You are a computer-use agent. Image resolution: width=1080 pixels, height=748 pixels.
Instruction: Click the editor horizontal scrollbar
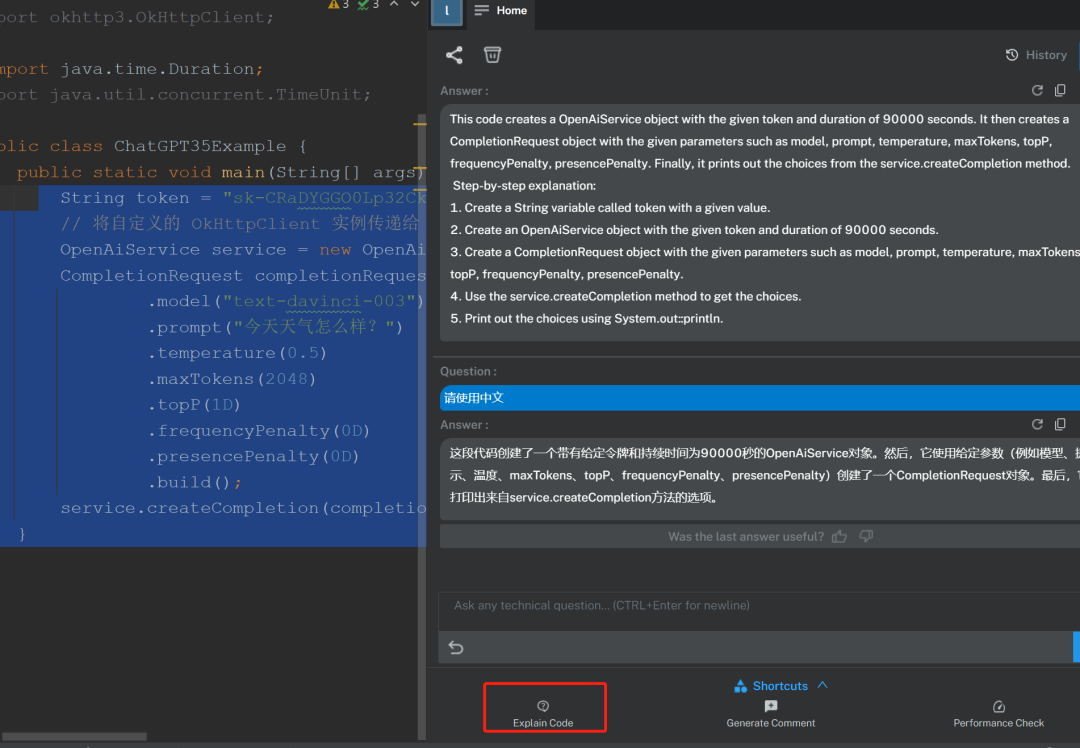pyautogui.click(x=74, y=737)
